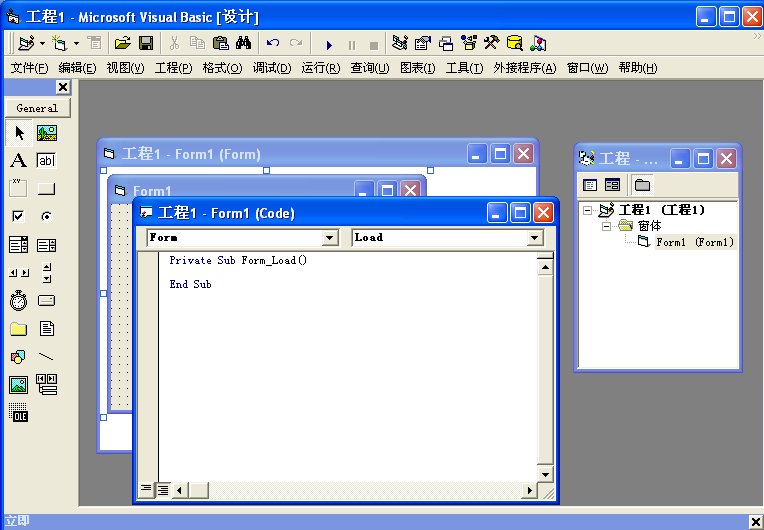Click the Add Form toolbar icon

pos(60,43)
